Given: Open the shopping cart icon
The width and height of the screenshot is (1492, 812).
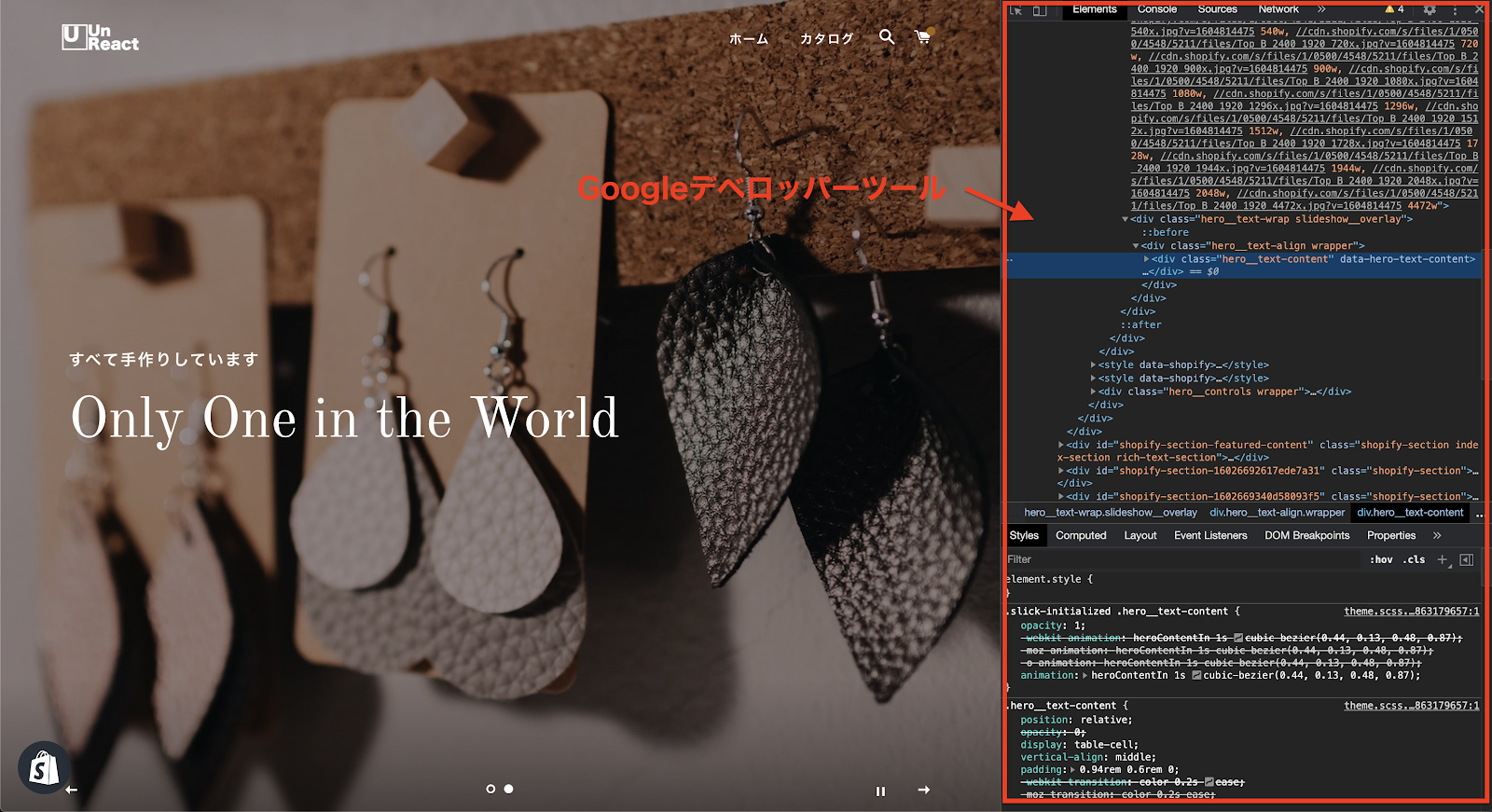Looking at the screenshot, I should click(923, 37).
